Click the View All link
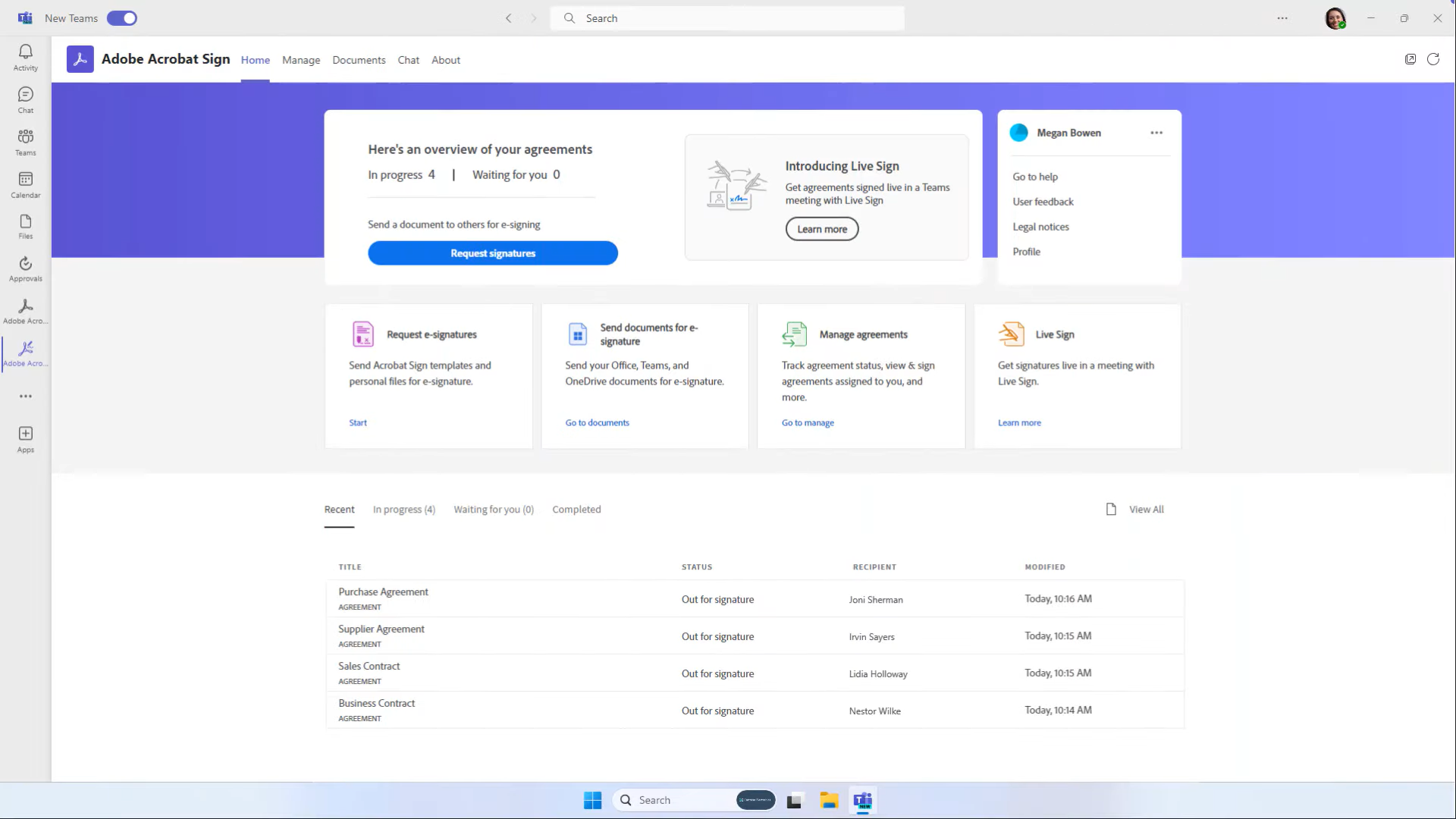 point(1147,510)
